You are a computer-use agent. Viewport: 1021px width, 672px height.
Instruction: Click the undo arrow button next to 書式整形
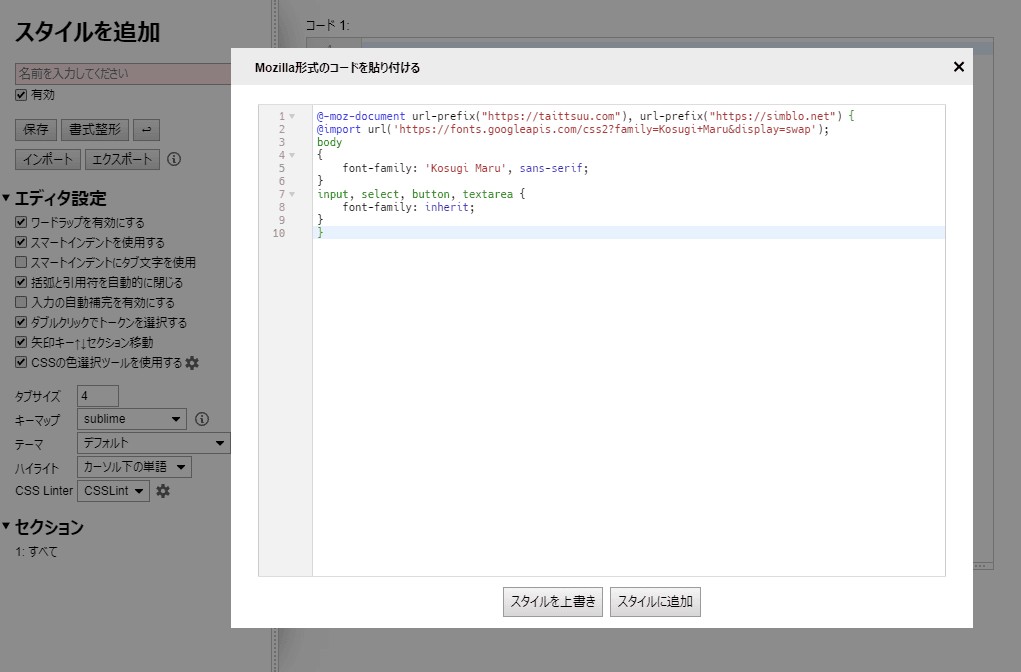click(146, 130)
